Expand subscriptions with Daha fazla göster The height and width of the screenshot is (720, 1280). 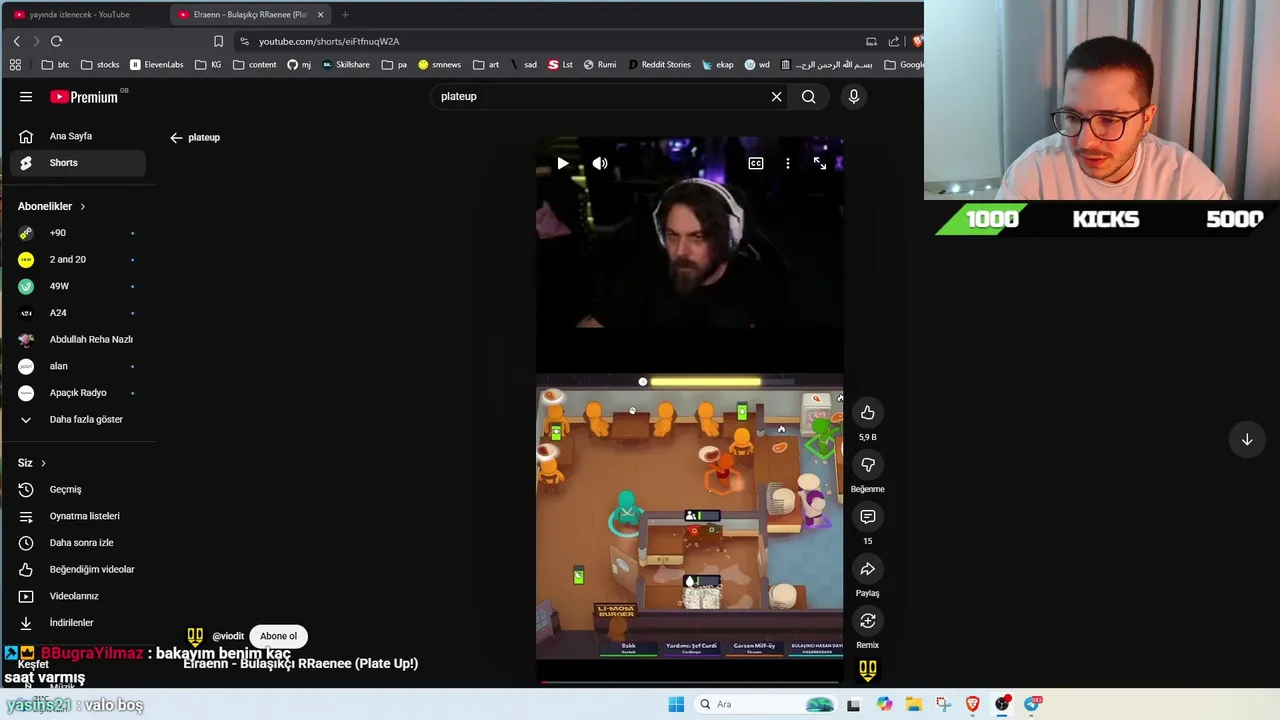pyautogui.click(x=78, y=419)
